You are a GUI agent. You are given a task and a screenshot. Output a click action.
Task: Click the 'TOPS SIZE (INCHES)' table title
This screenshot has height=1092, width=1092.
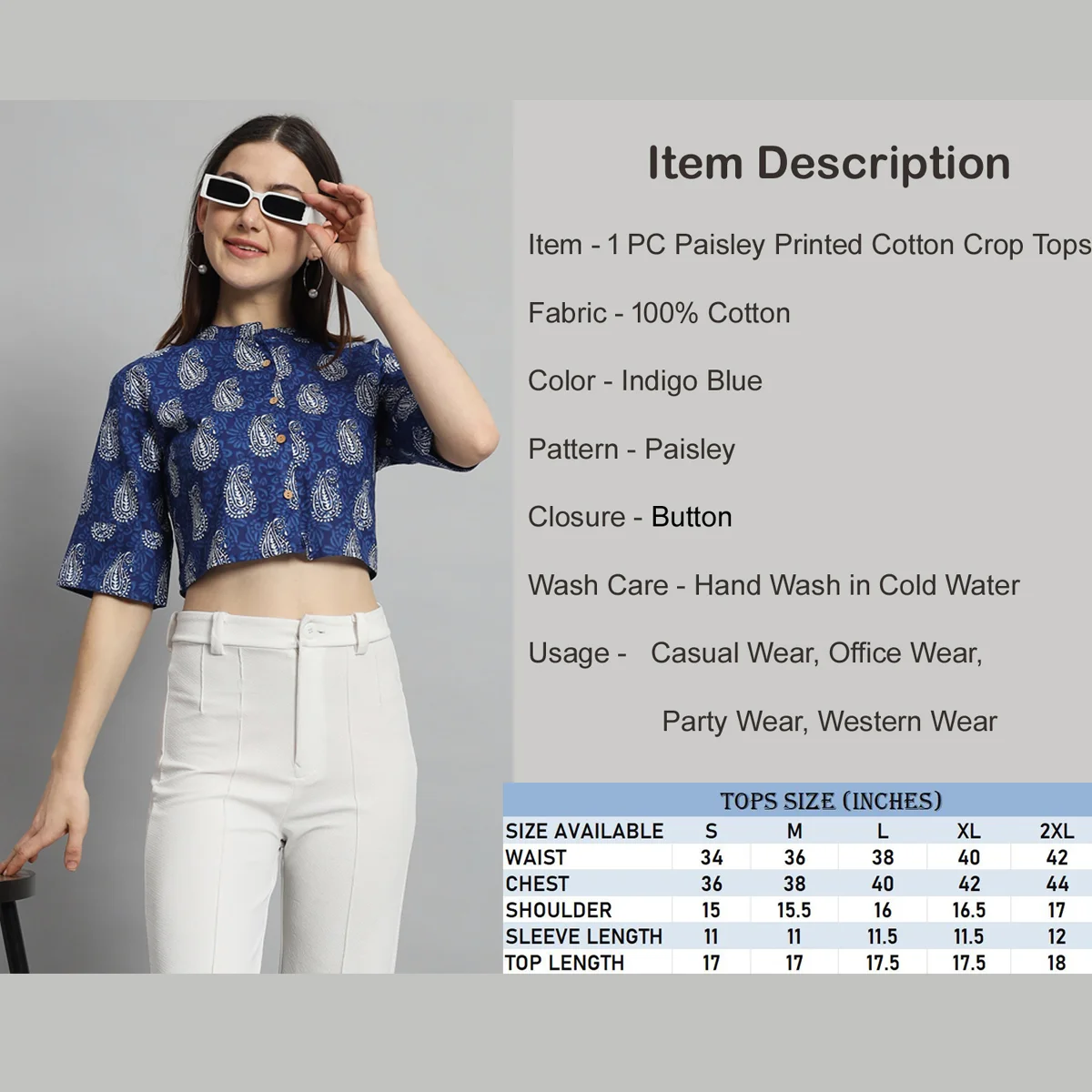coord(831,801)
